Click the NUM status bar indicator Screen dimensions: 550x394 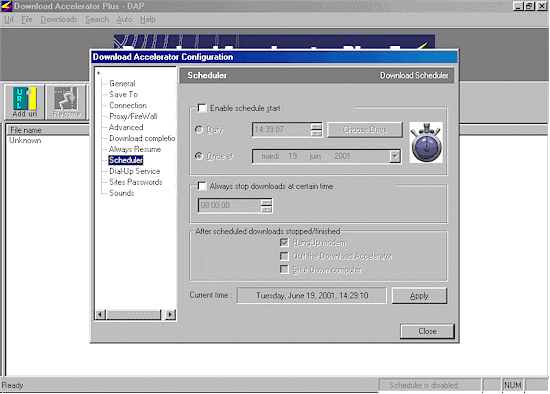(512, 385)
